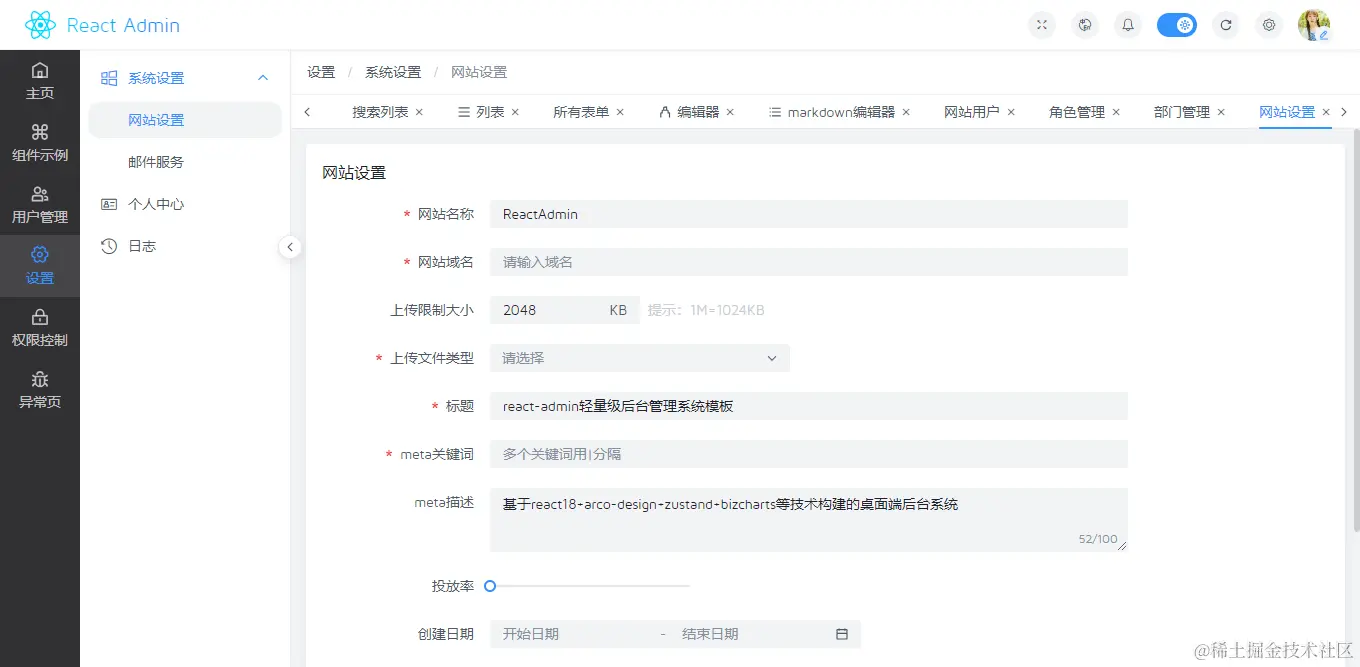This screenshot has height=667, width=1360.
Task: Click 设置 in the breadcrumb
Action: 321,71
